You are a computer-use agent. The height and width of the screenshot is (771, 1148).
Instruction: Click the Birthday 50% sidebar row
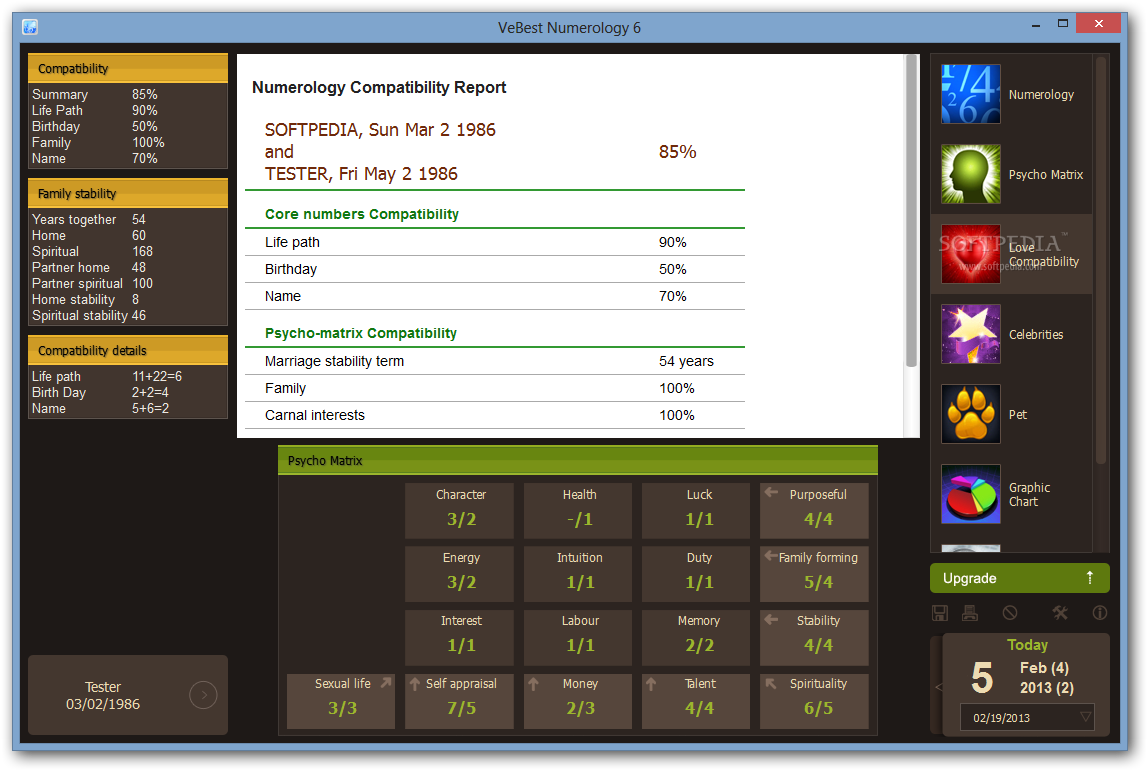(128, 127)
